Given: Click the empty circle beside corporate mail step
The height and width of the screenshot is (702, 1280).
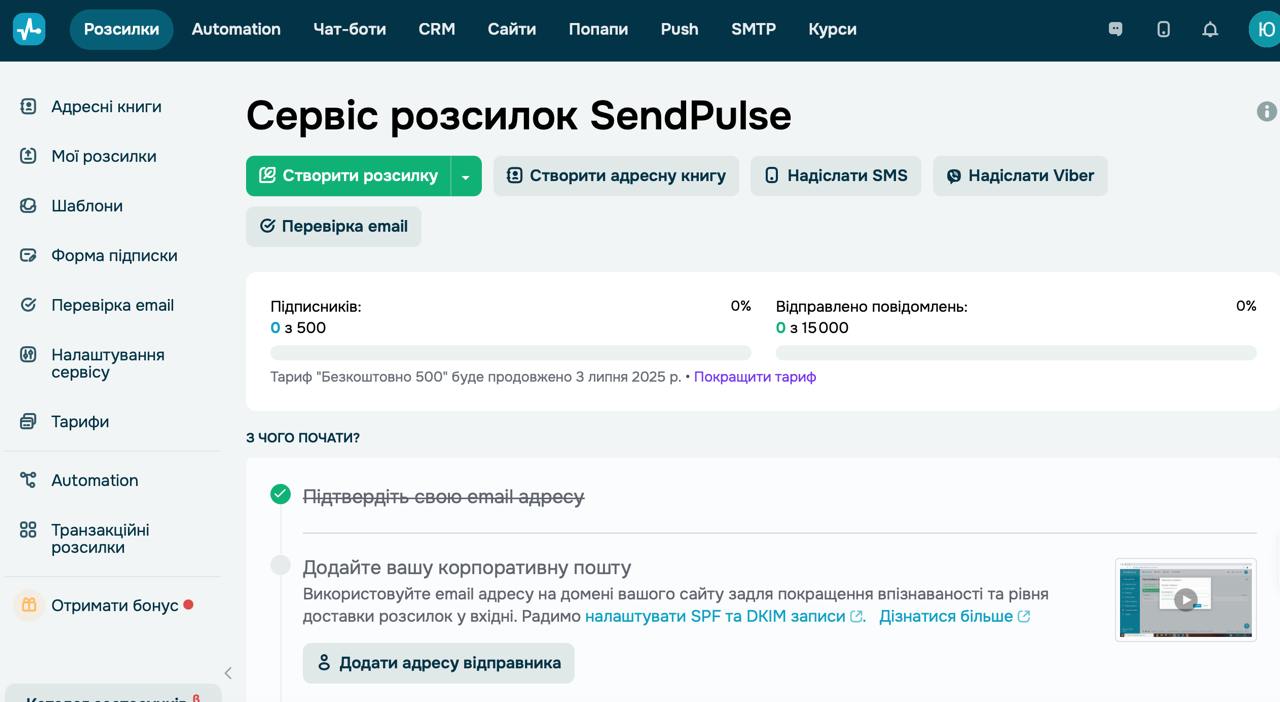Looking at the screenshot, I should pos(280,562).
